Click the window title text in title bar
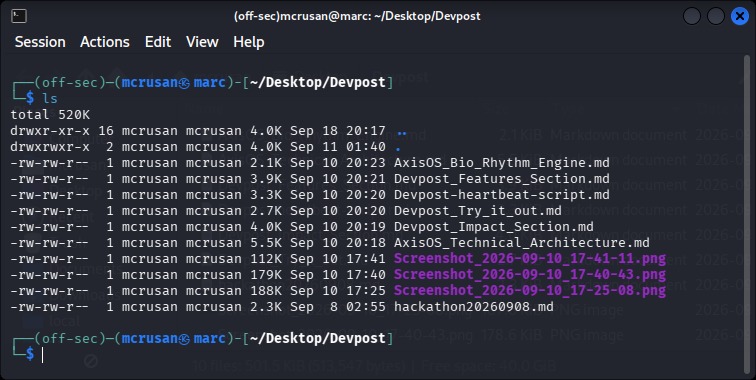The image size is (756, 380). (x=357, y=16)
